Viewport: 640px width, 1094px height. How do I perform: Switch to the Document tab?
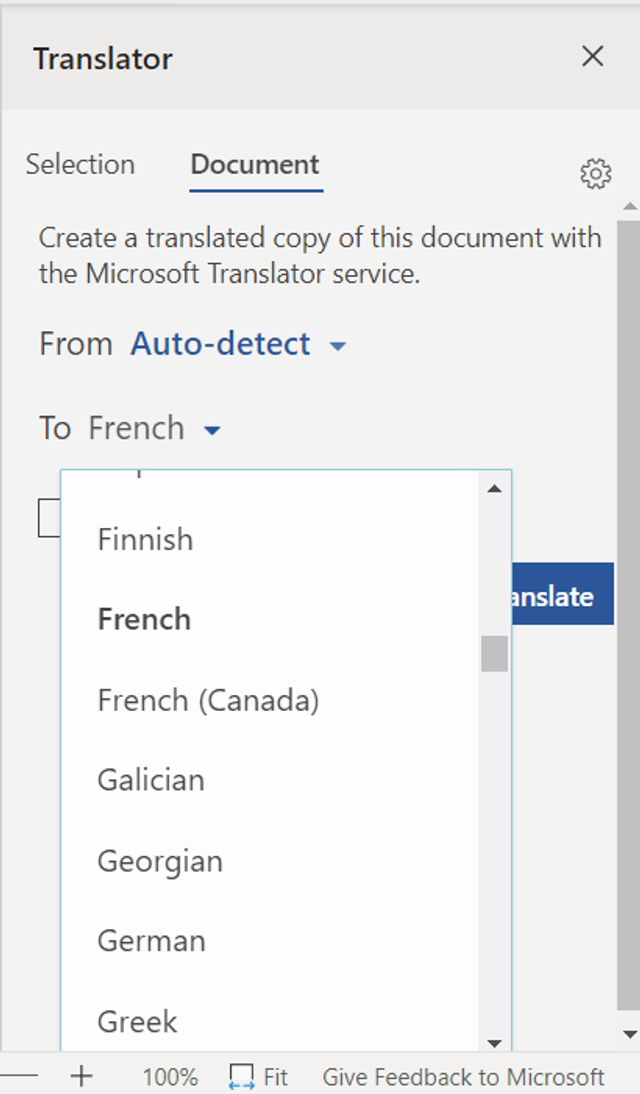coord(254,164)
